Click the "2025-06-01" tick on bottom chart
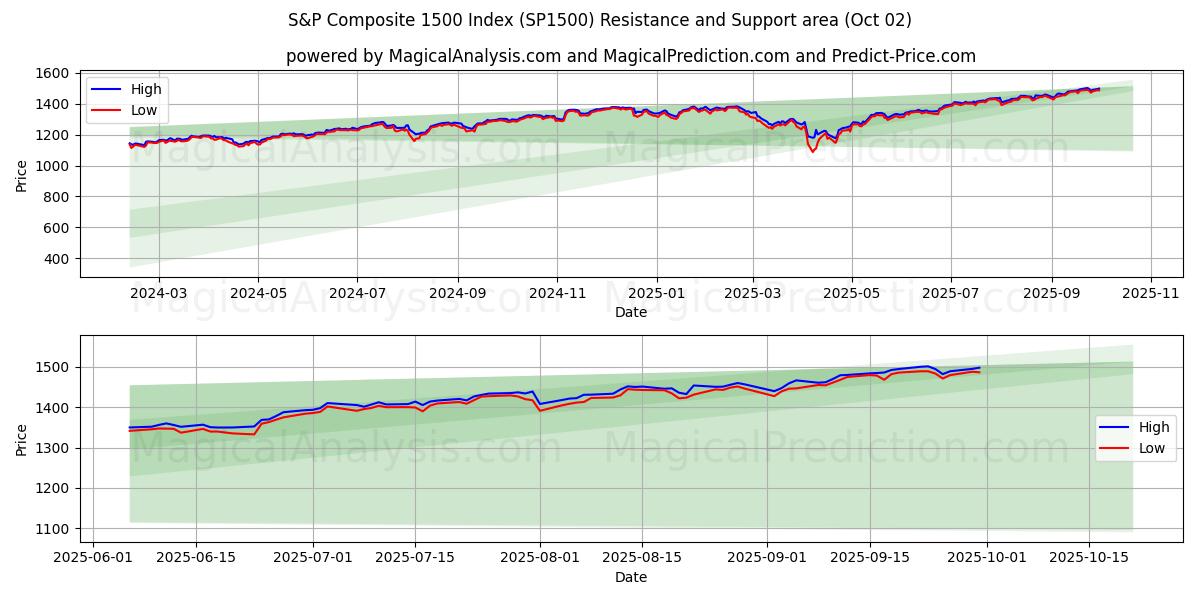Screen dimensions: 1200x600 (x=94, y=558)
